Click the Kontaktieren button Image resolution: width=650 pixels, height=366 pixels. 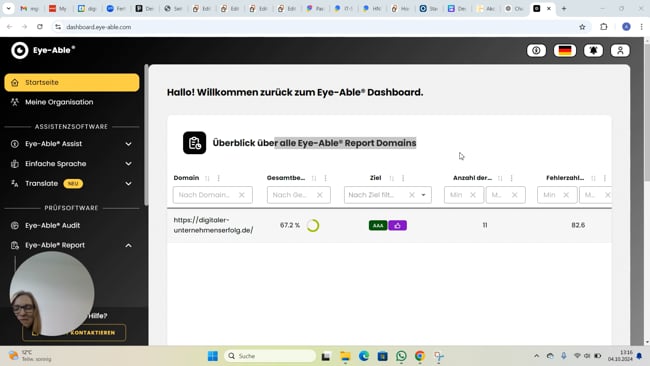click(74, 332)
